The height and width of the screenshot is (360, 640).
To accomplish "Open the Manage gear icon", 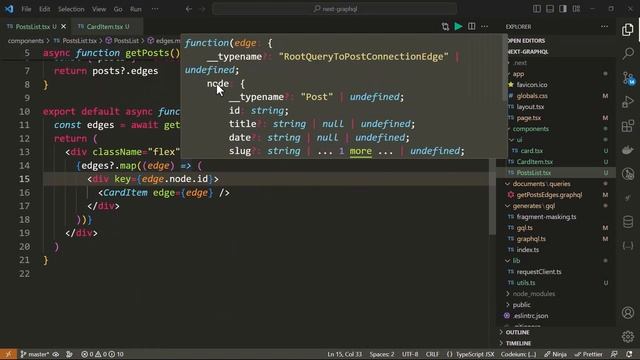I will click(628, 337).
